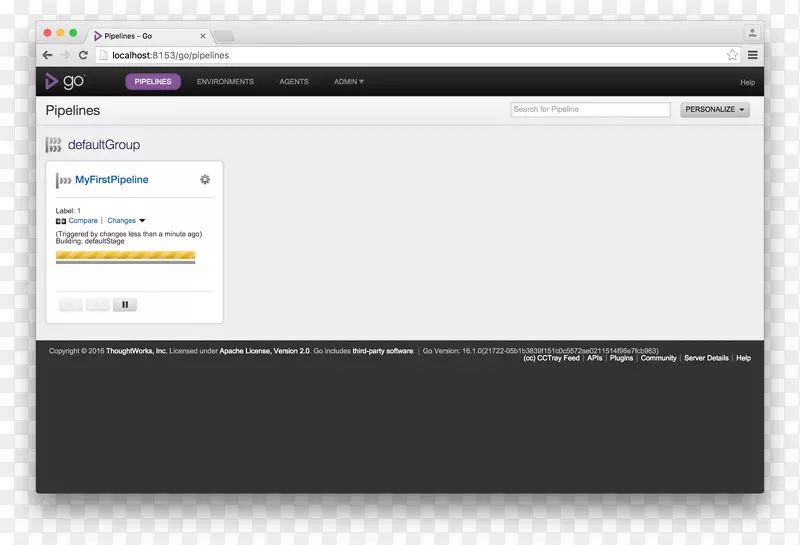This screenshot has width=800, height=545.
Task: Open the Chrome hamburger menu
Action: coord(752,55)
